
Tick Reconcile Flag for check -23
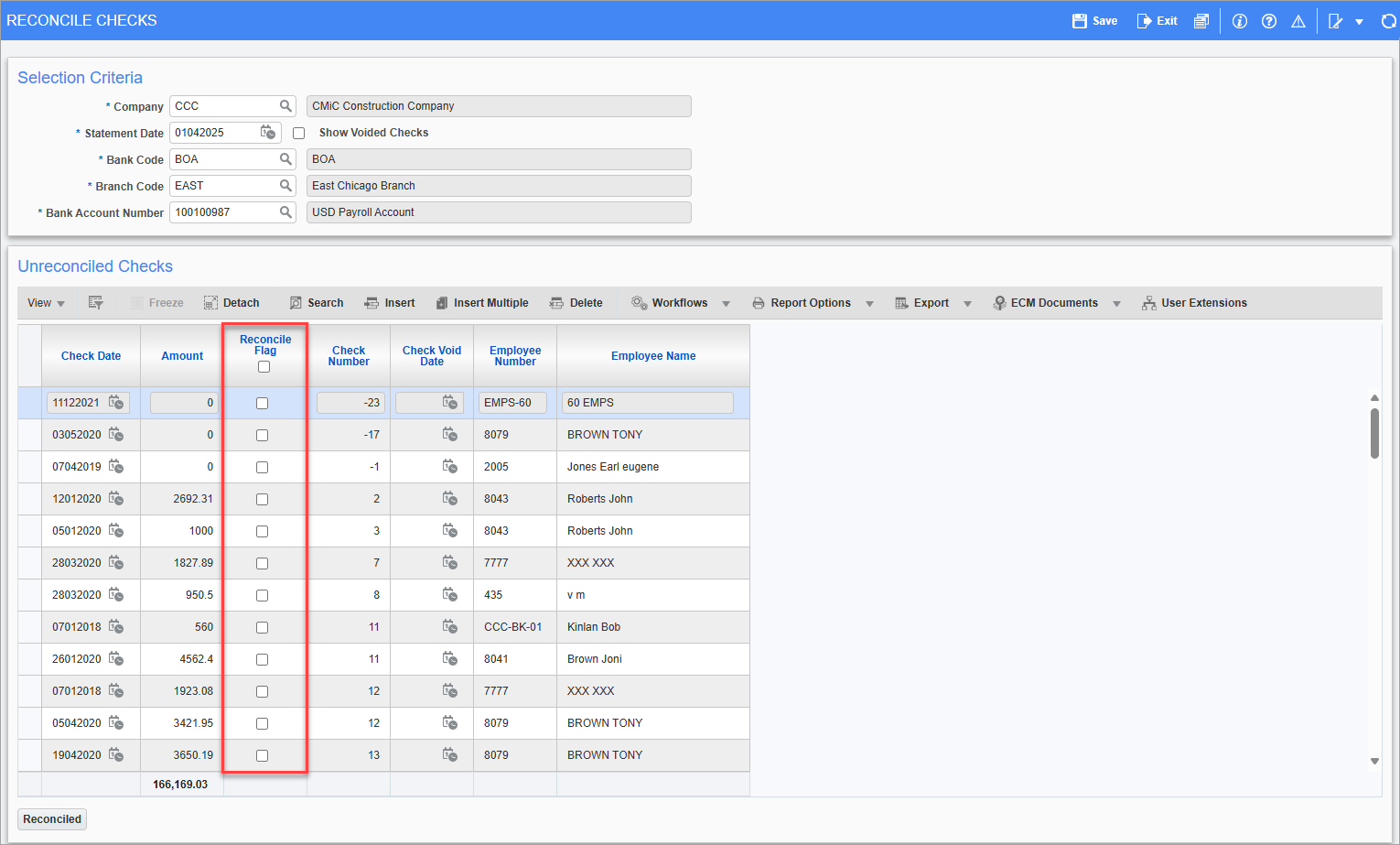click(262, 403)
